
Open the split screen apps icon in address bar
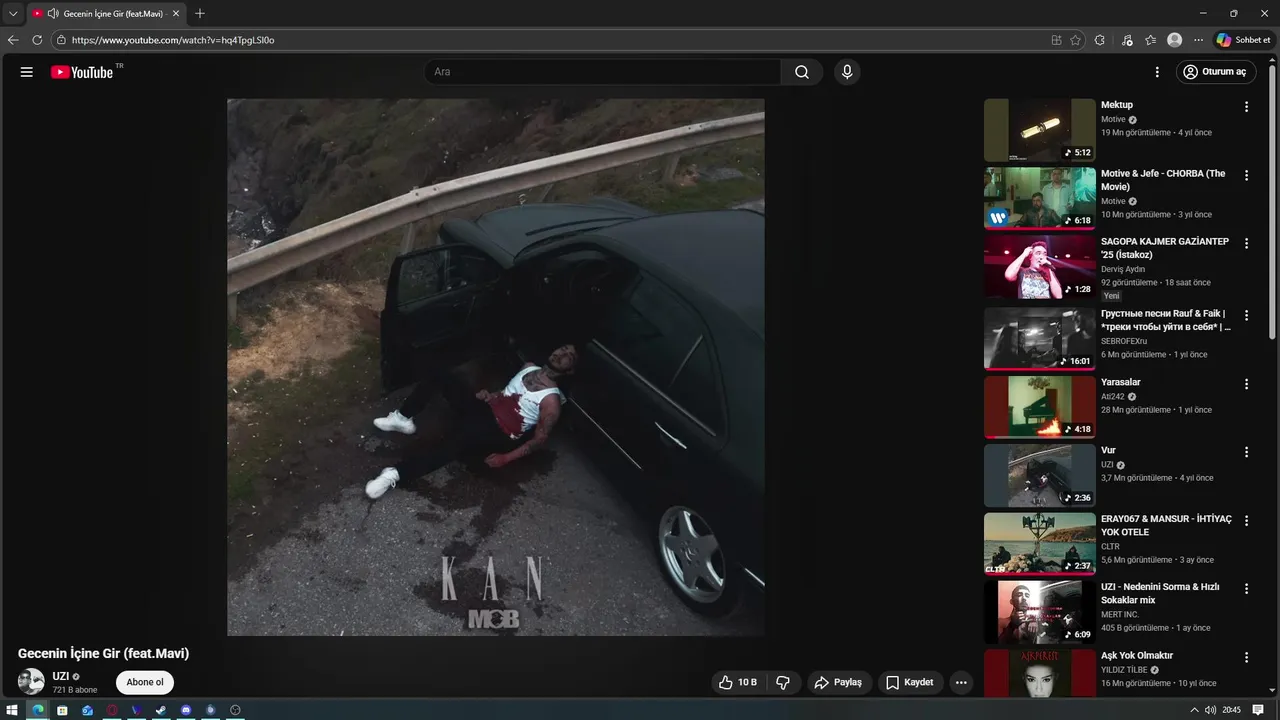pyautogui.click(x=1056, y=40)
